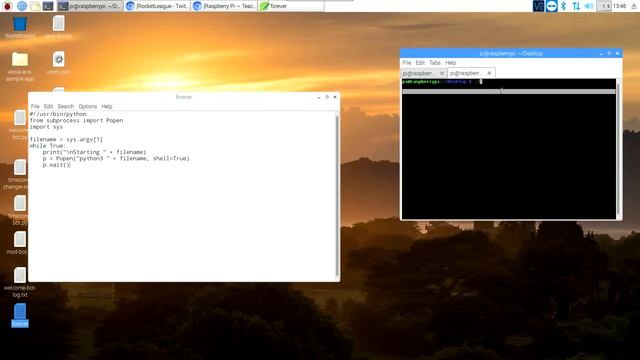Click the 'filename = sys.argv[1]' line

(66, 140)
